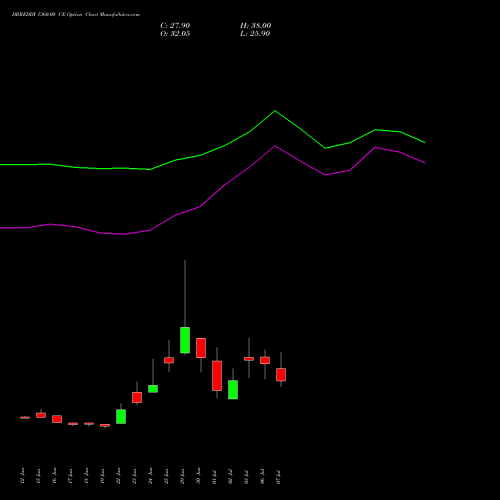Viewport: 500px width, 500px height.
Task: Click the red candle above 15 Jun
Action: pyautogui.click(x=41, y=415)
